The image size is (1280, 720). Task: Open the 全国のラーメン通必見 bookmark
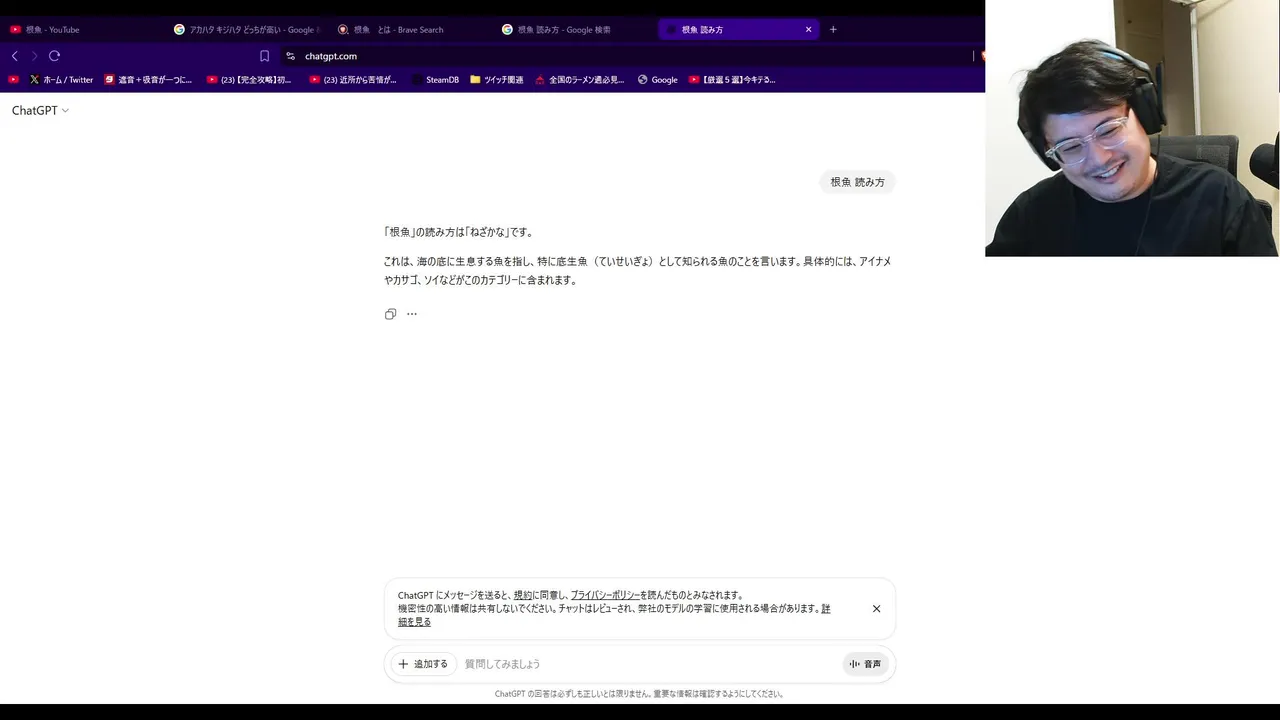(580, 79)
